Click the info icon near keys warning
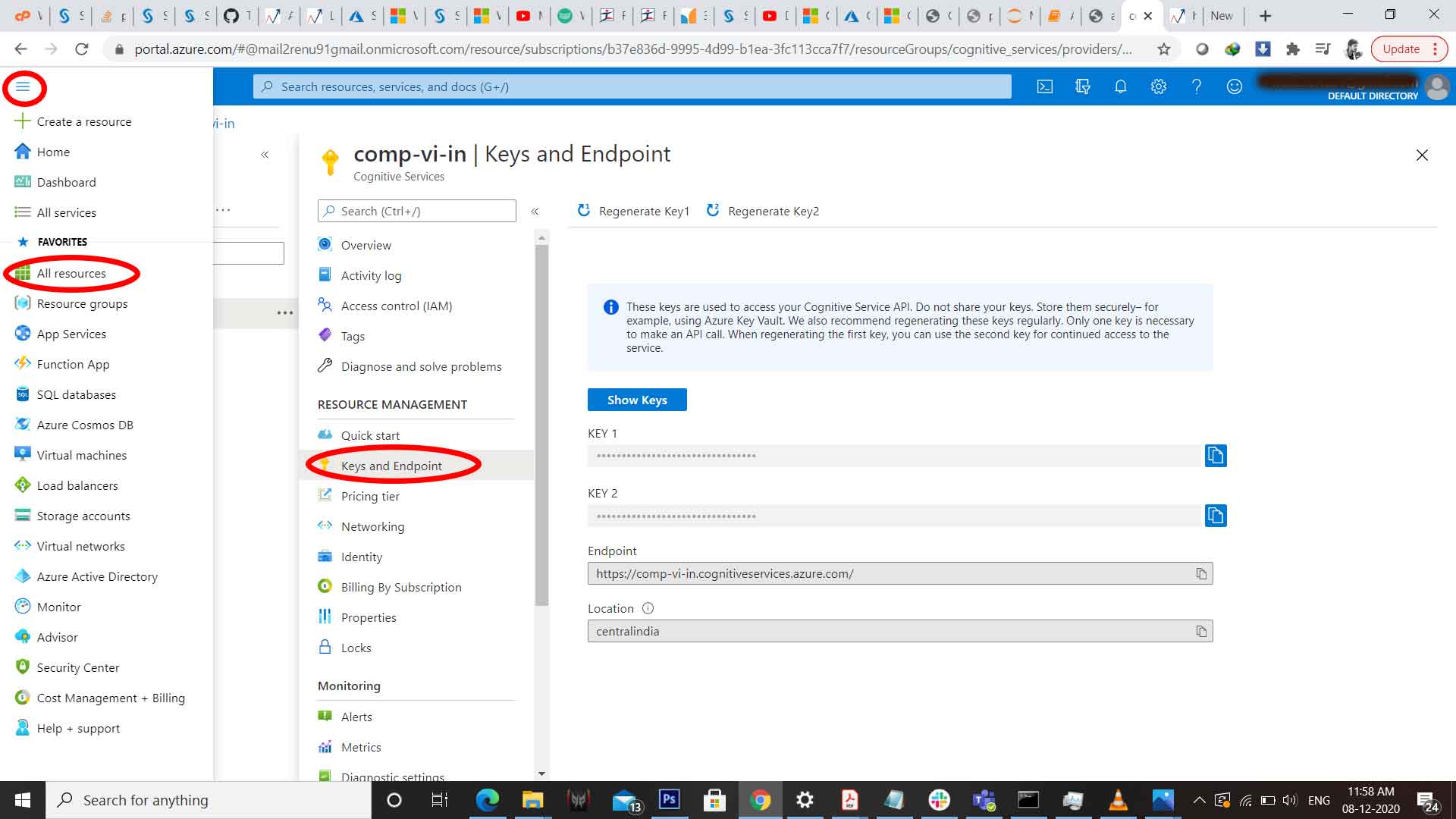 [610, 307]
